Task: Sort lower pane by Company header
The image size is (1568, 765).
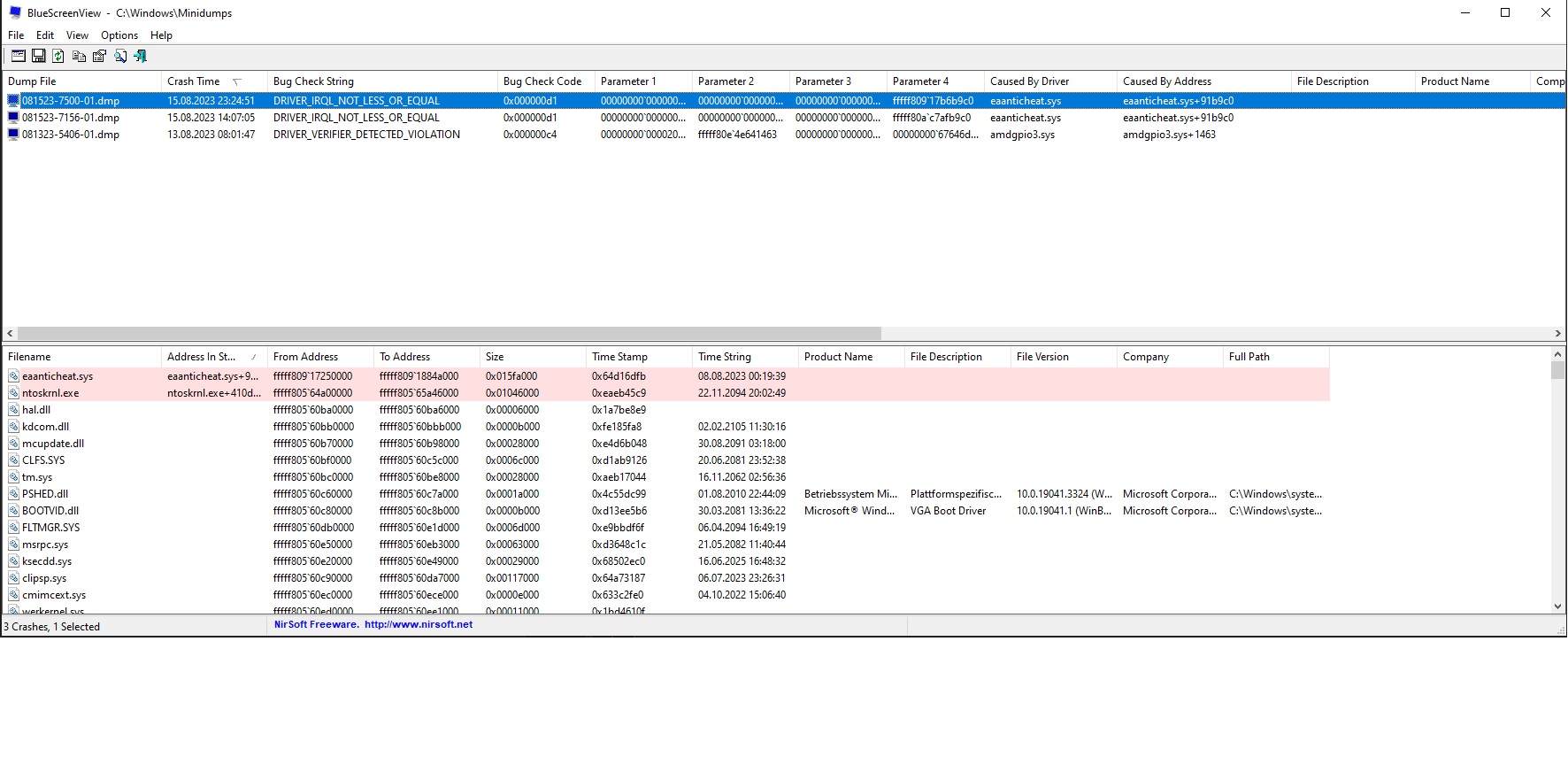Action: pos(1171,357)
